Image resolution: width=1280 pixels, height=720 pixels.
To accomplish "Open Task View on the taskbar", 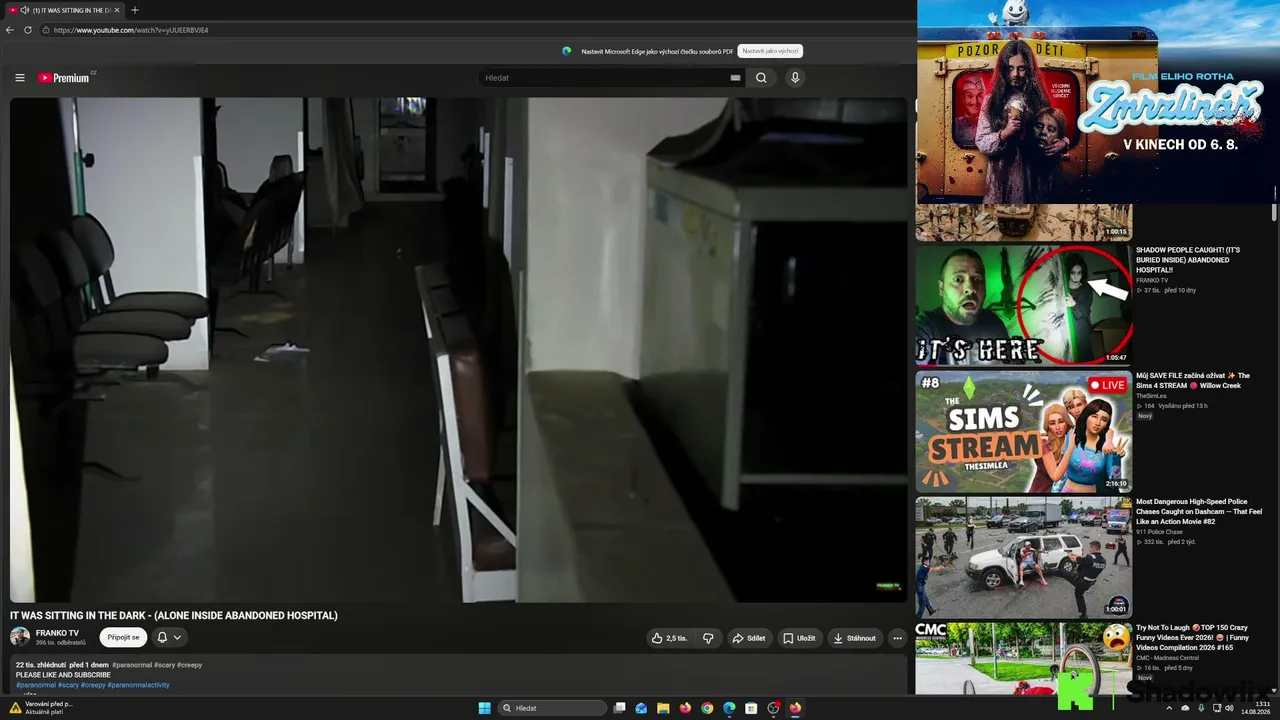I will pyautogui.click(x=620, y=708).
